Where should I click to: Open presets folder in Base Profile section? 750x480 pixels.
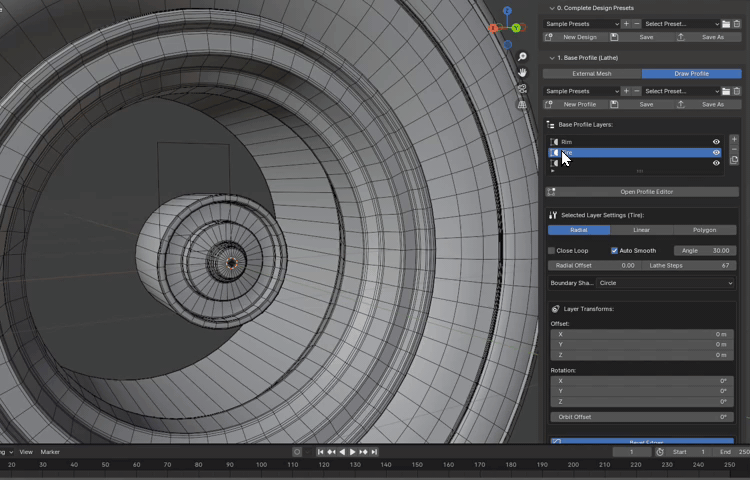pyautogui.click(x=726, y=91)
